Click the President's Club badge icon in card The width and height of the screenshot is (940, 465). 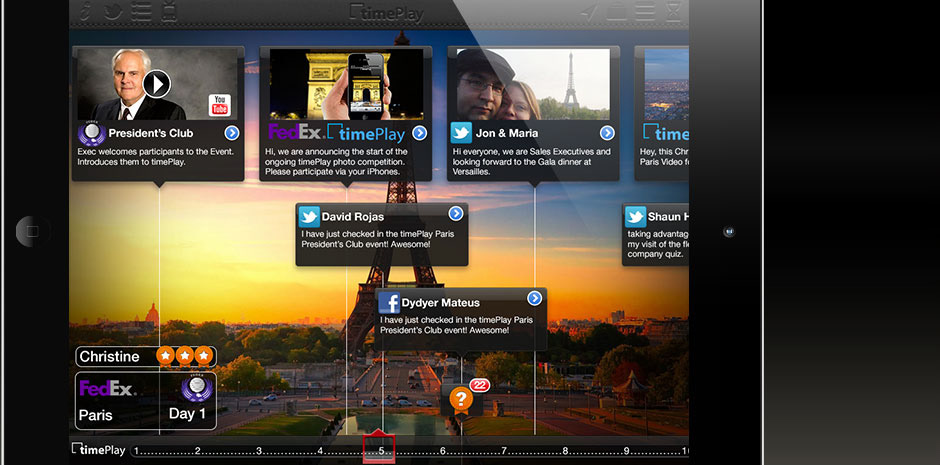[x=92, y=134]
